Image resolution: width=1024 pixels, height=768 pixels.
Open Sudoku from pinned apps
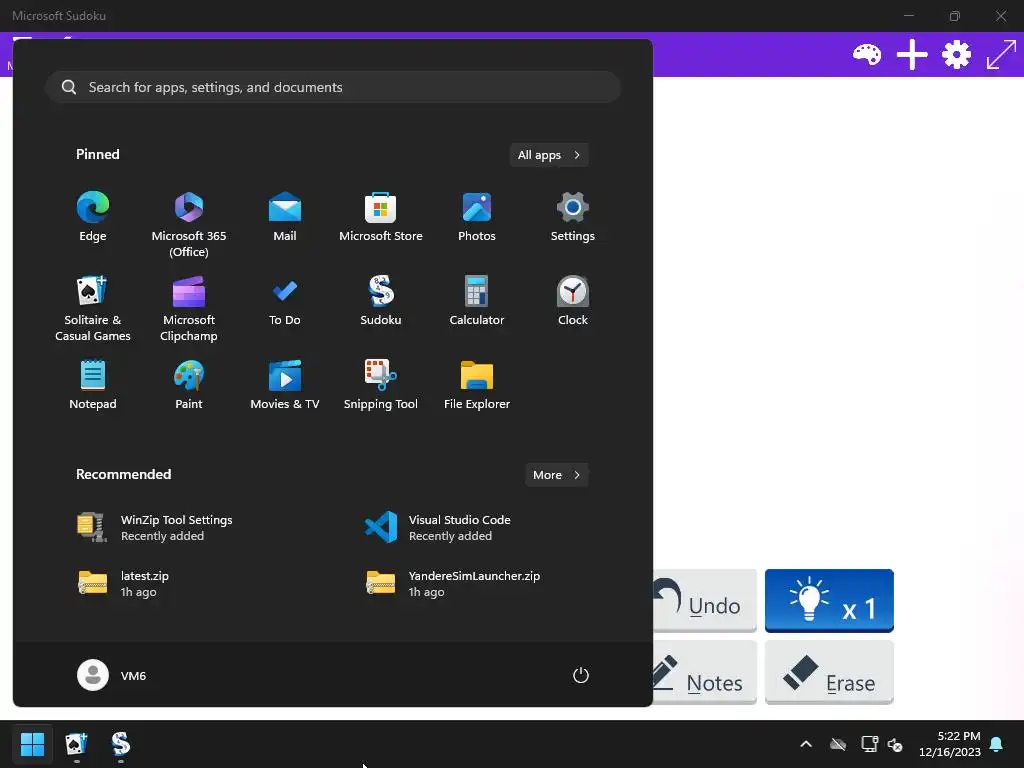[381, 301]
